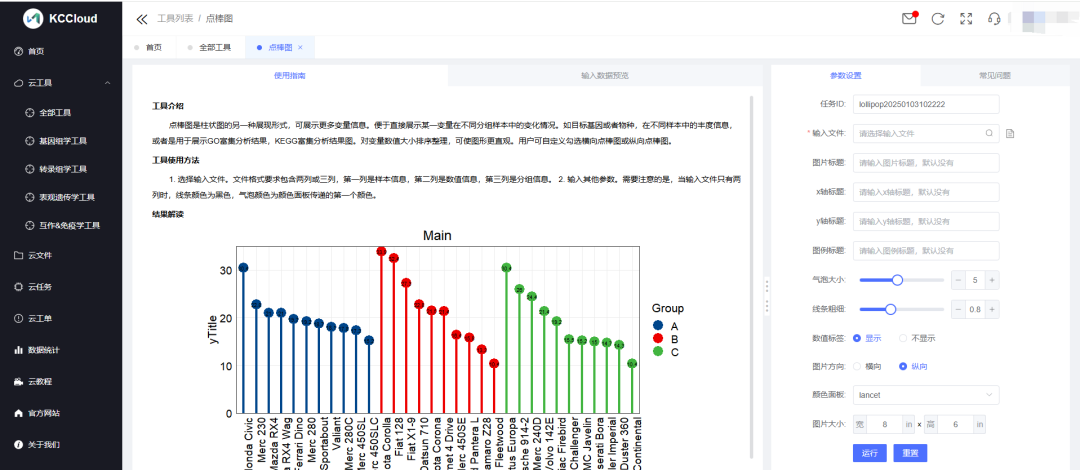The width and height of the screenshot is (1080, 470).
Task: Open the 输入数据预览 tab
Action: [x=605, y=75]
